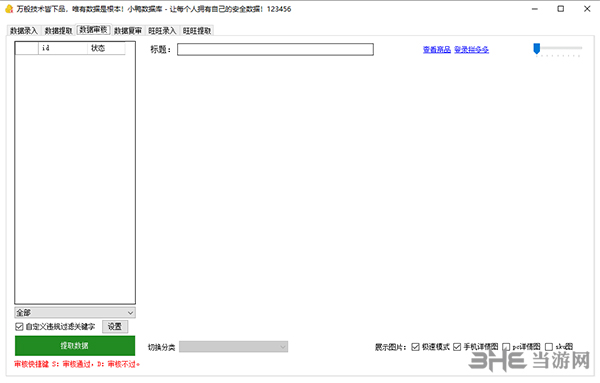Viewport: 600px width, 383px height.
Task: Open the 旺旺录入 tab
Action: 162,31
